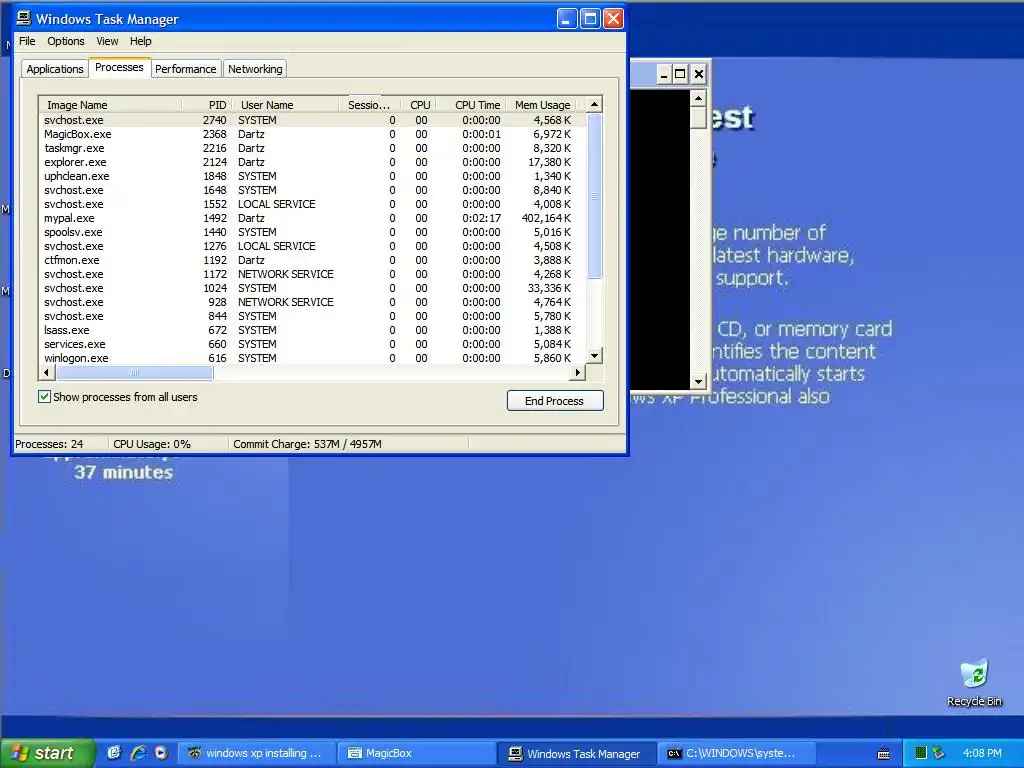Image resolution: width=1024 pixels, height=768 pixels.
Task: Switch to MagicBox taskbar button
Action: (417, 753)
